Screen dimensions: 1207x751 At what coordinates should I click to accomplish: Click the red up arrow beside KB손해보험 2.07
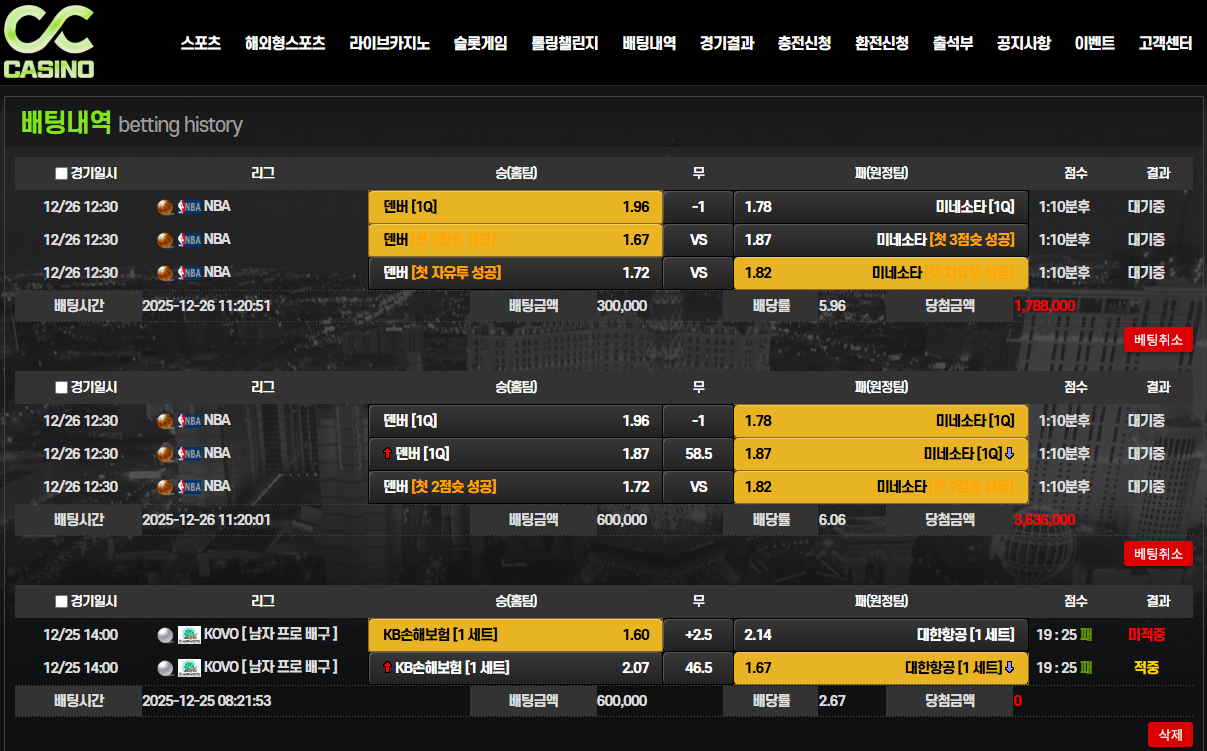pos(387,668)
